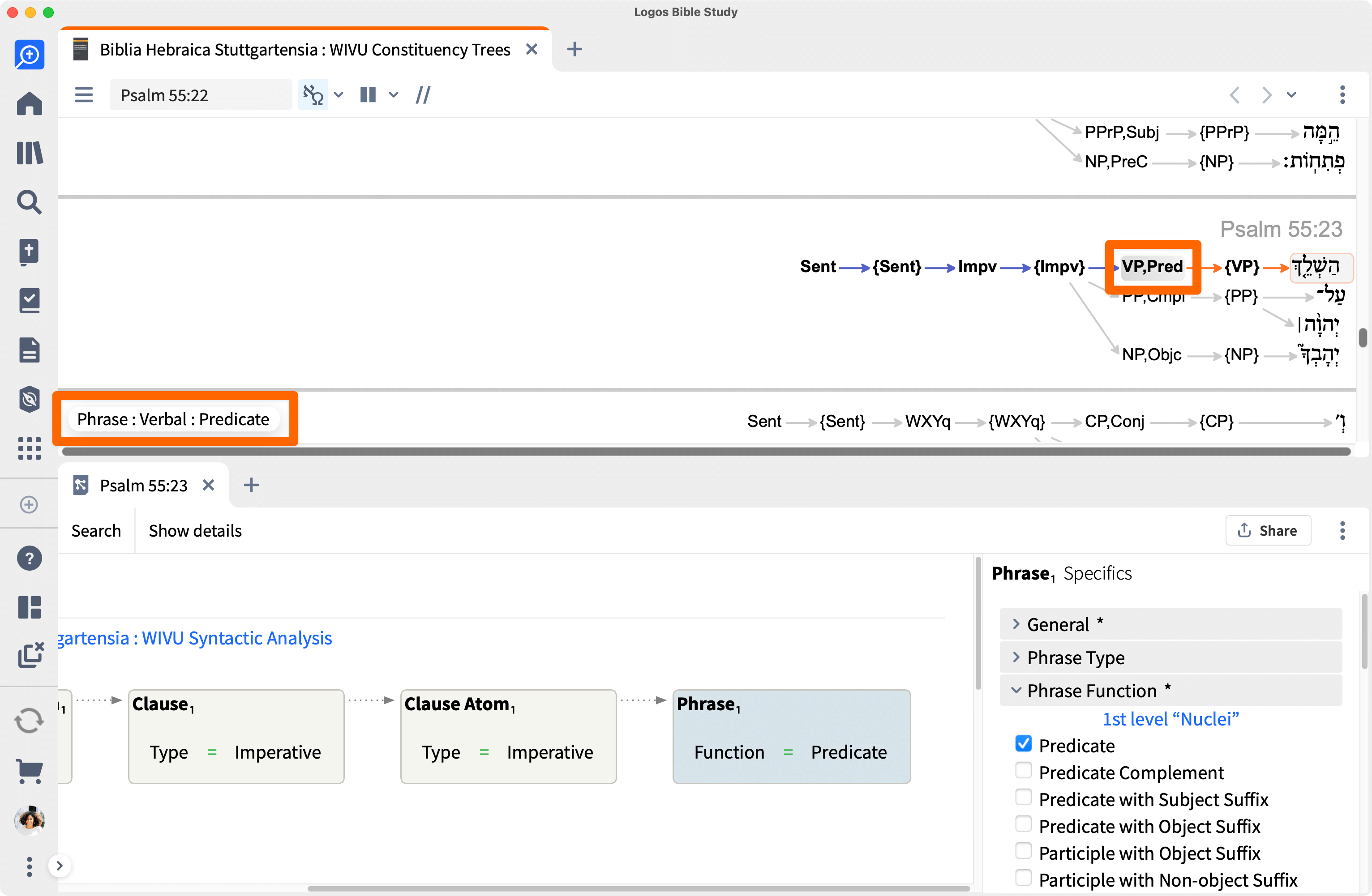Check Participle with Non-object Suffix
Viewport: 1372px width, 896px height.
[1024, 878]
